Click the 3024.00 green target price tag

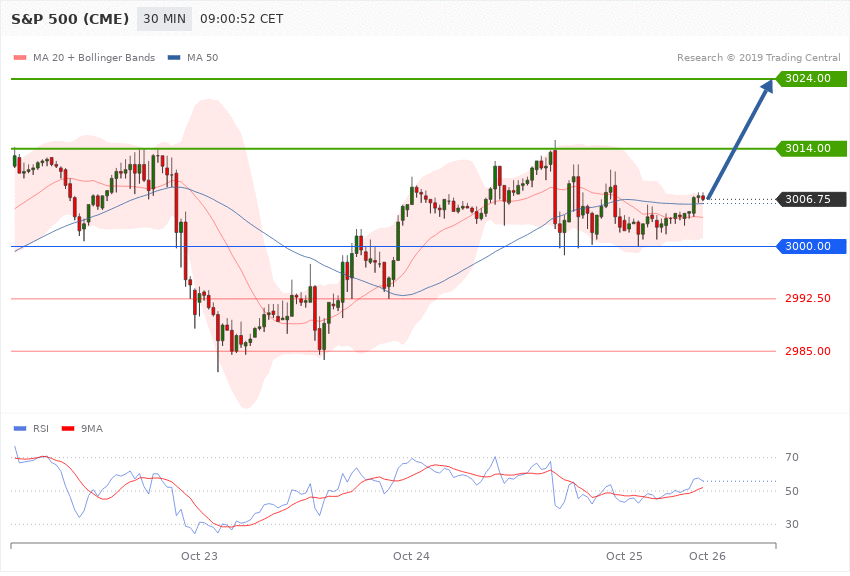click(x=811, y=79)
